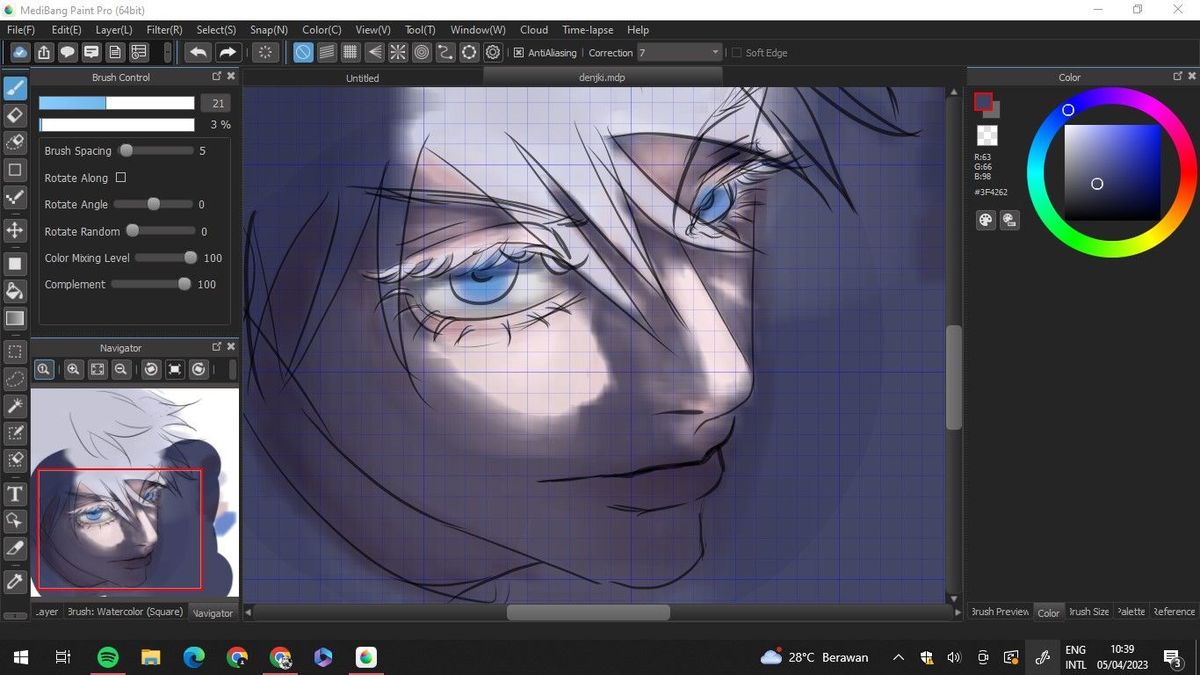This screenshot has height=675, width=1200.
Task: Select the Text tool
Action: coord(15,494)
